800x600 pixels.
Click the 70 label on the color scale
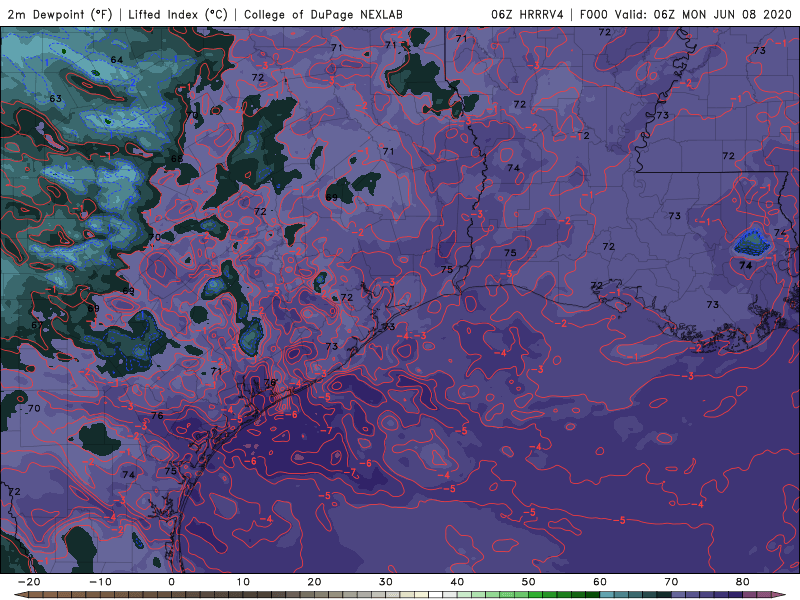pos(671,582)
